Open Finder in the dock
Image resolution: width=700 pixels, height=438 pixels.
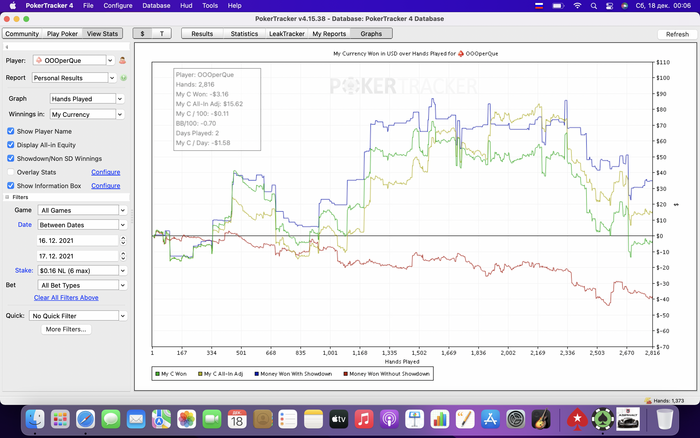36,418
